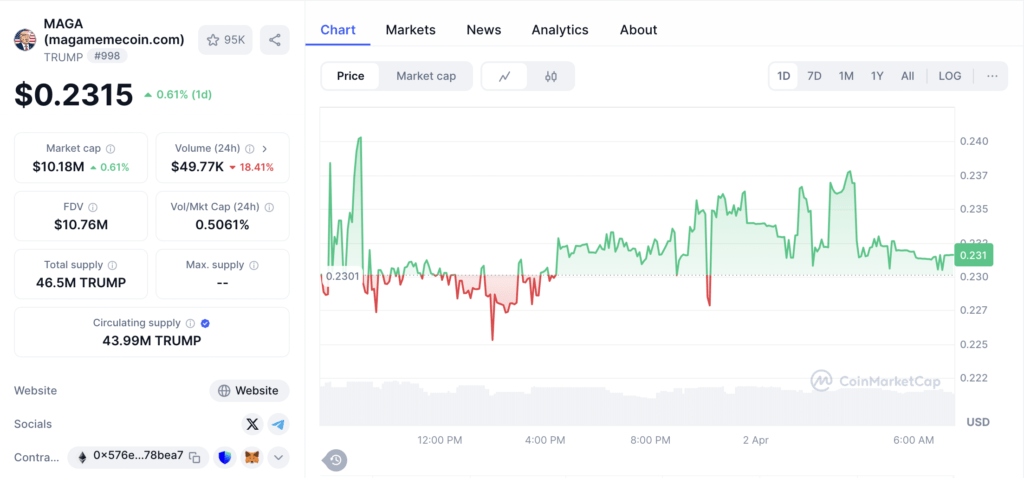1024x478 pixels.
Task: Switch to the Analytics tab
Action: [x=560, y=30]
